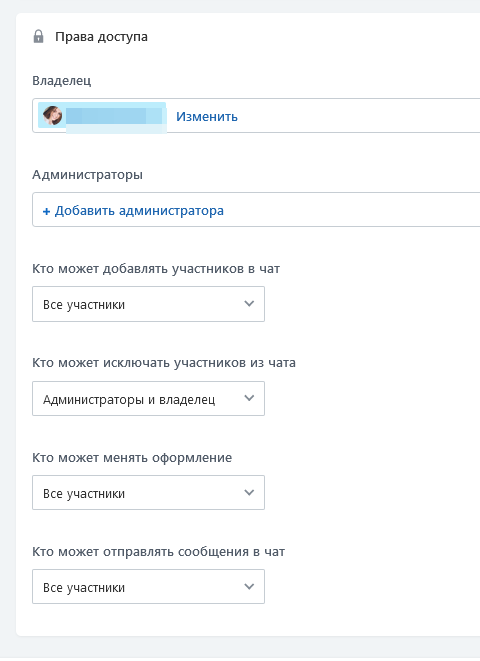Click the Администраторы field label

click(88, 175)
